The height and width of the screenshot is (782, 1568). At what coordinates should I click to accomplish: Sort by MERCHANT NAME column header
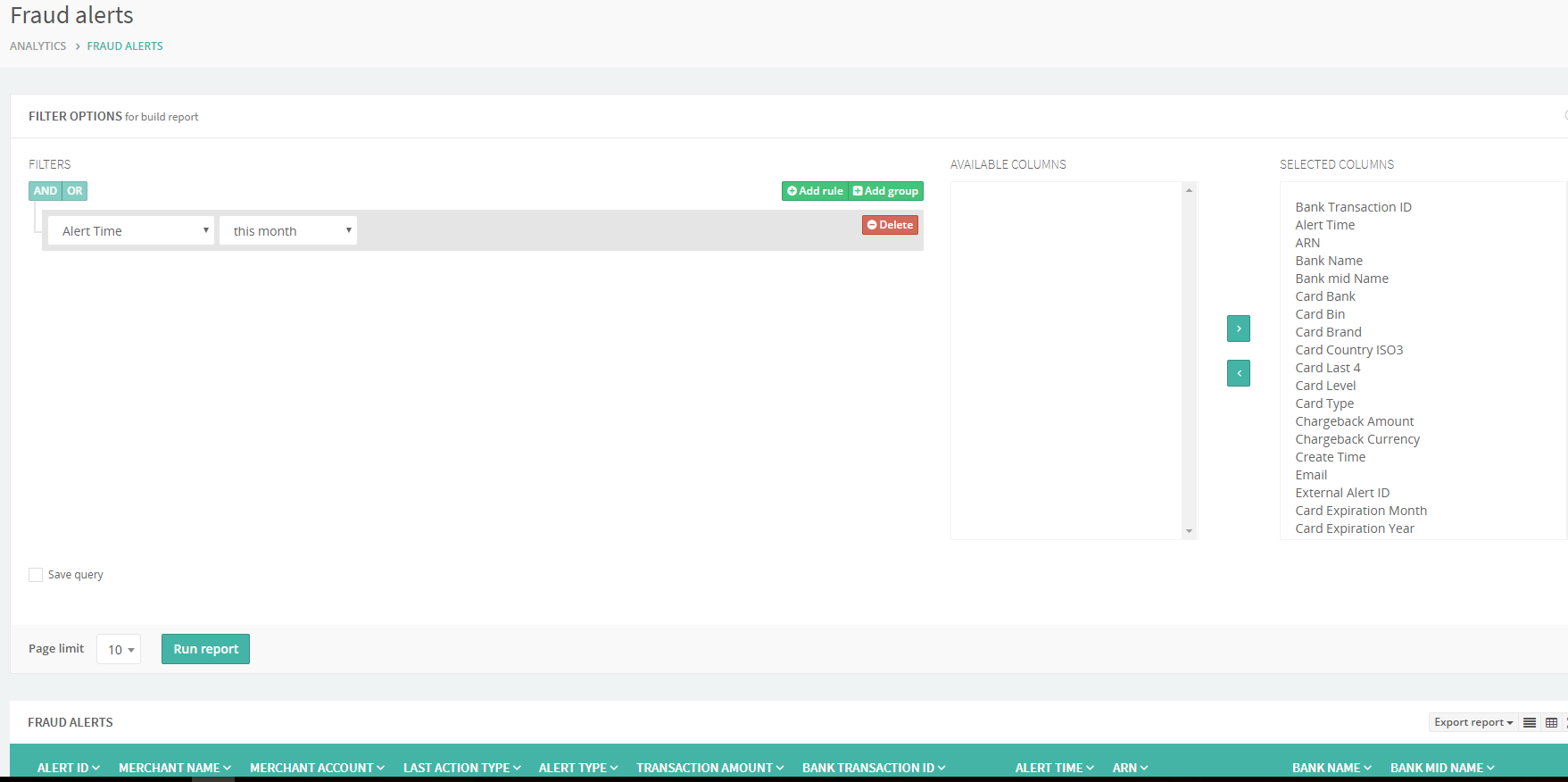pos(175,768)
